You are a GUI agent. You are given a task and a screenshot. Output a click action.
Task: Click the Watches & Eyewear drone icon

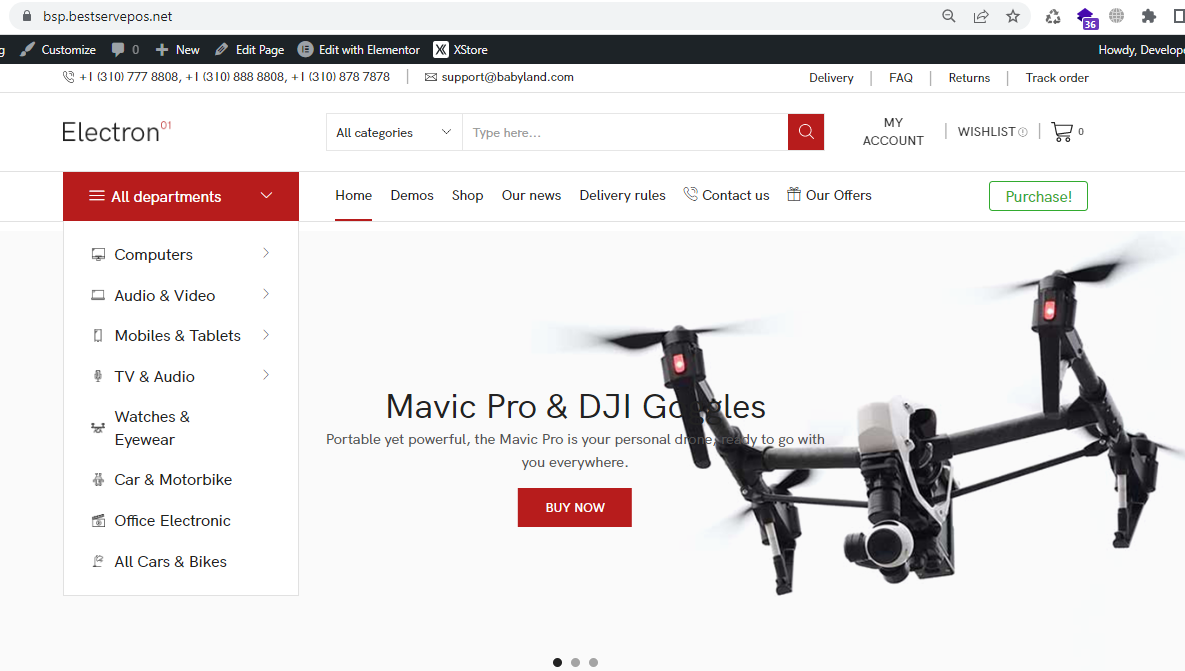pyautogui.click(x=97, y=428)
